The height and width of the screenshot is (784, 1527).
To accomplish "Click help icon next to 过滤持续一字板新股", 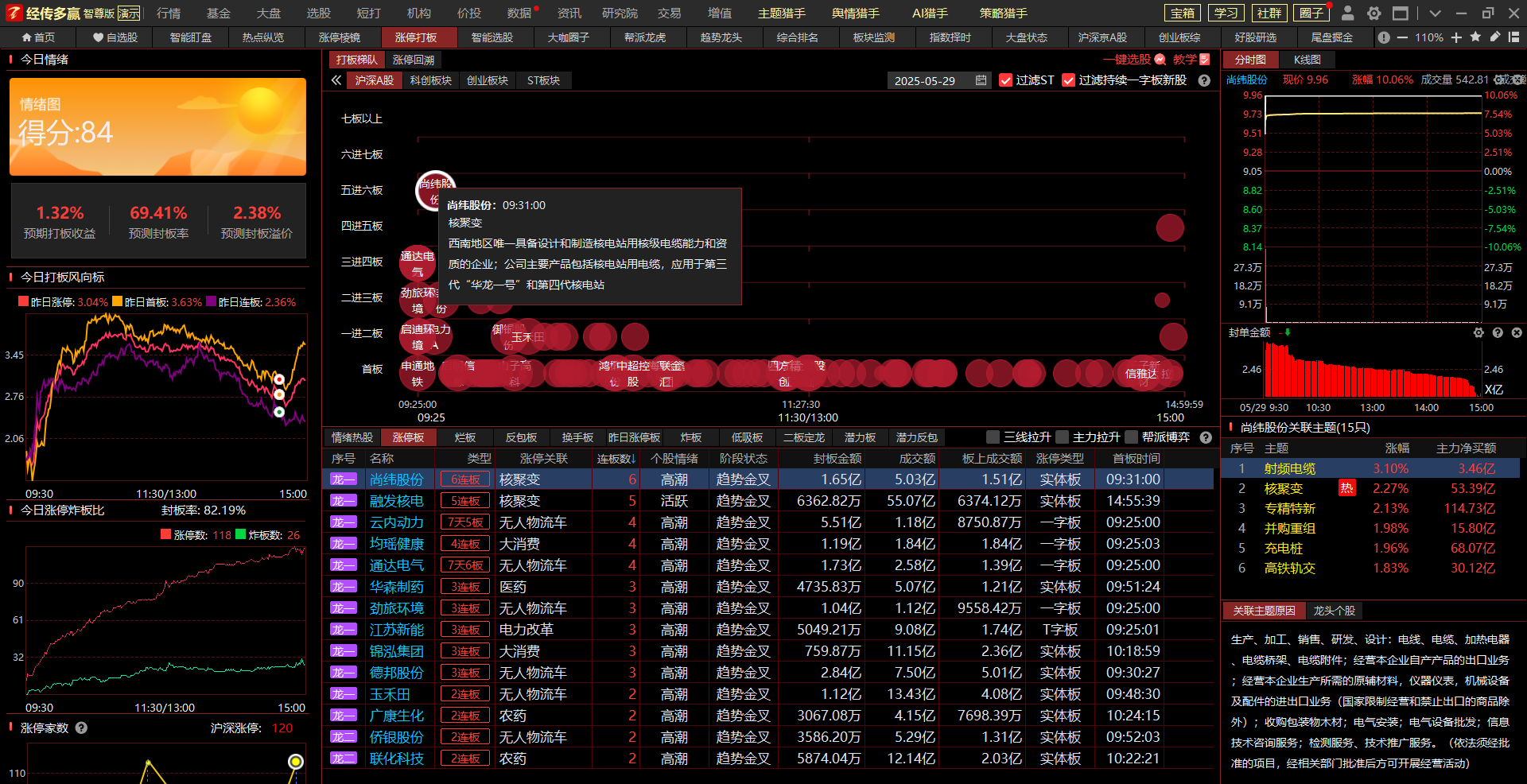I will 1204,80.
